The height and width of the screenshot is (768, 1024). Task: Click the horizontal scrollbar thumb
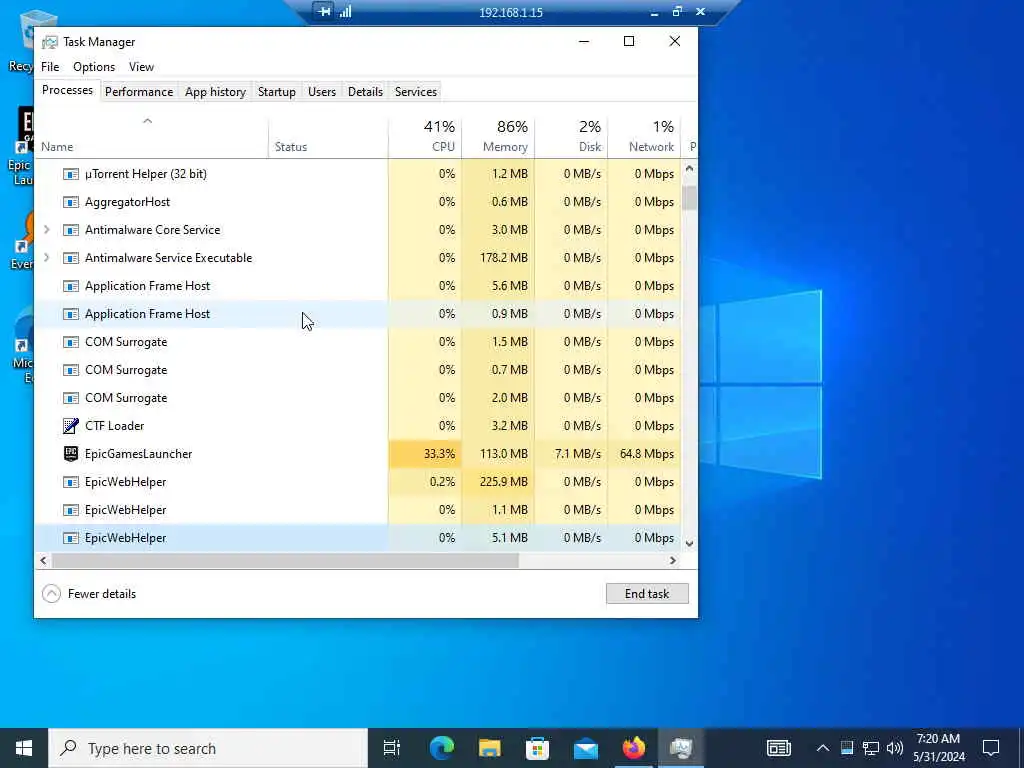tap(285, 560)
